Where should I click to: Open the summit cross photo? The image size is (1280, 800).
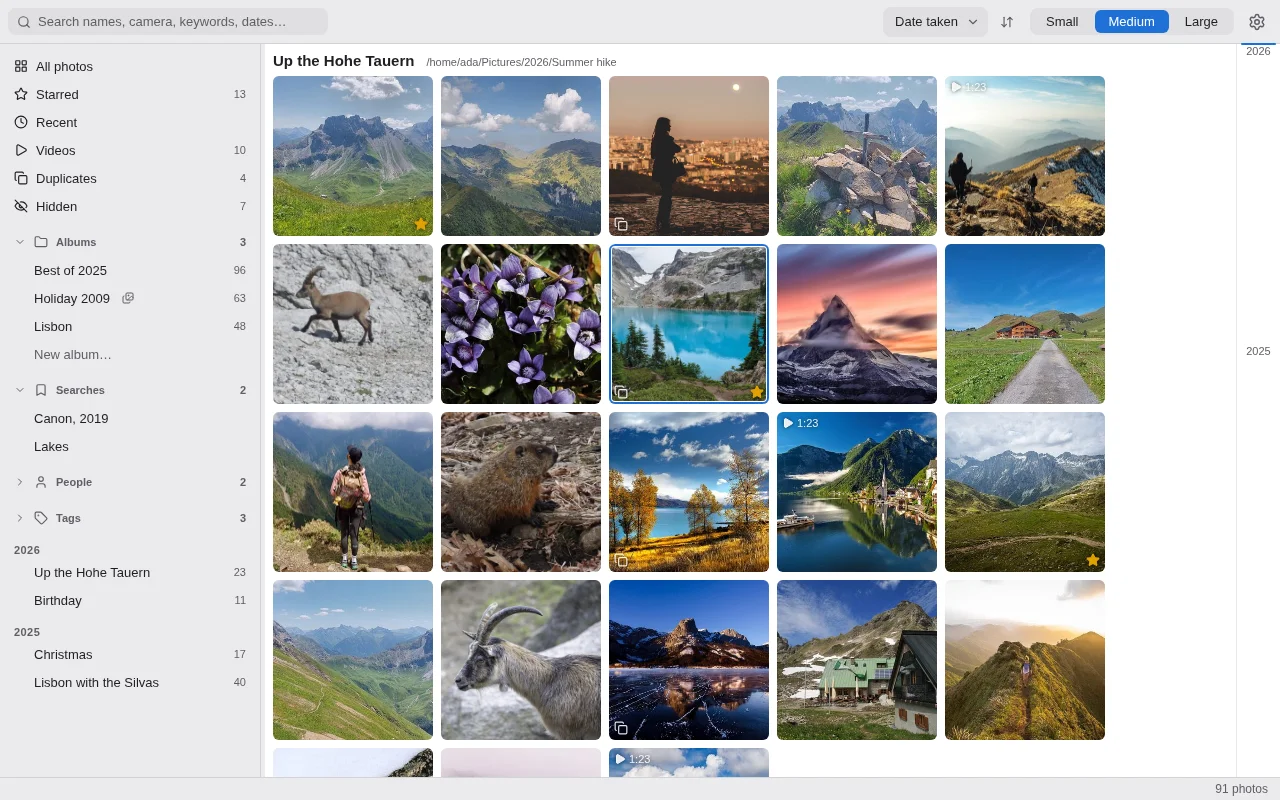click(x=857, y=156)
